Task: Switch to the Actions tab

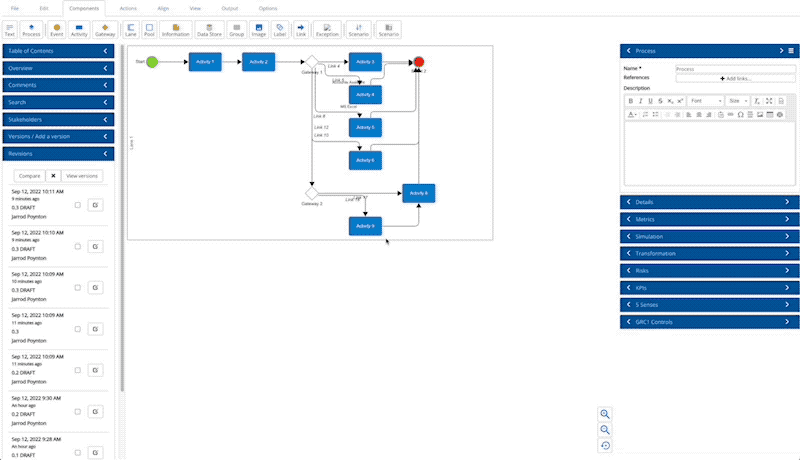Action: [128, 8]
